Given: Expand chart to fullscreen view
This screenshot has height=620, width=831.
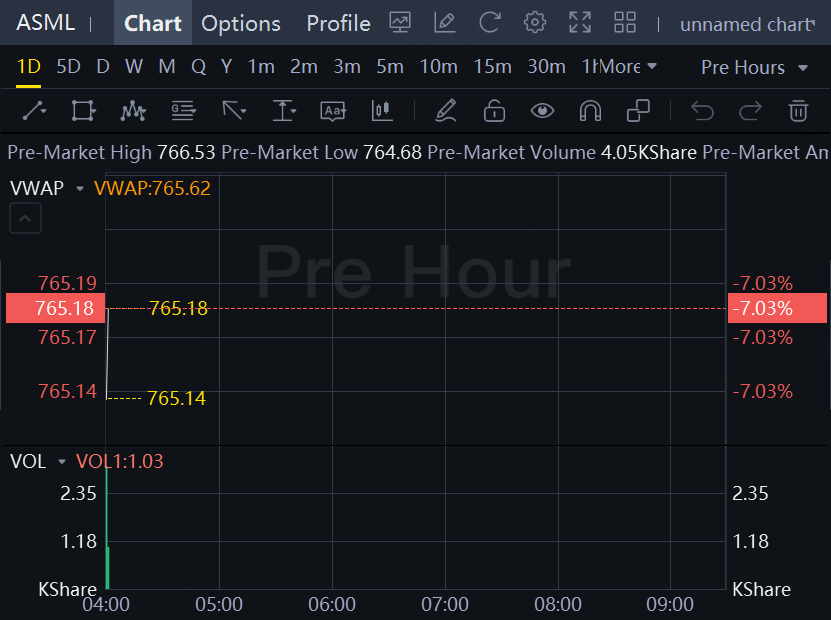Looking at the screenshot, I should (580, 23).
